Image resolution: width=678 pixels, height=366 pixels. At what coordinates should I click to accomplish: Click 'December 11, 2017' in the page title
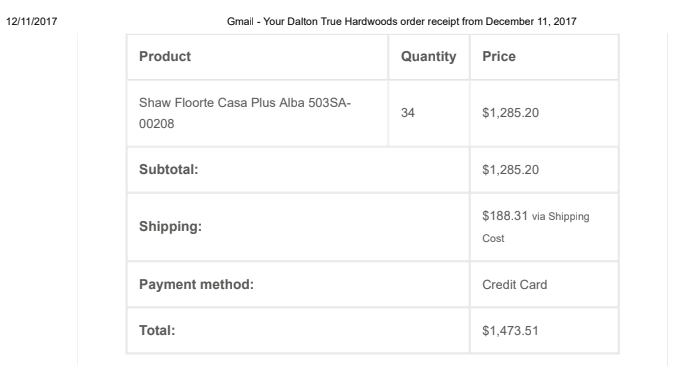tap(531, 22)
